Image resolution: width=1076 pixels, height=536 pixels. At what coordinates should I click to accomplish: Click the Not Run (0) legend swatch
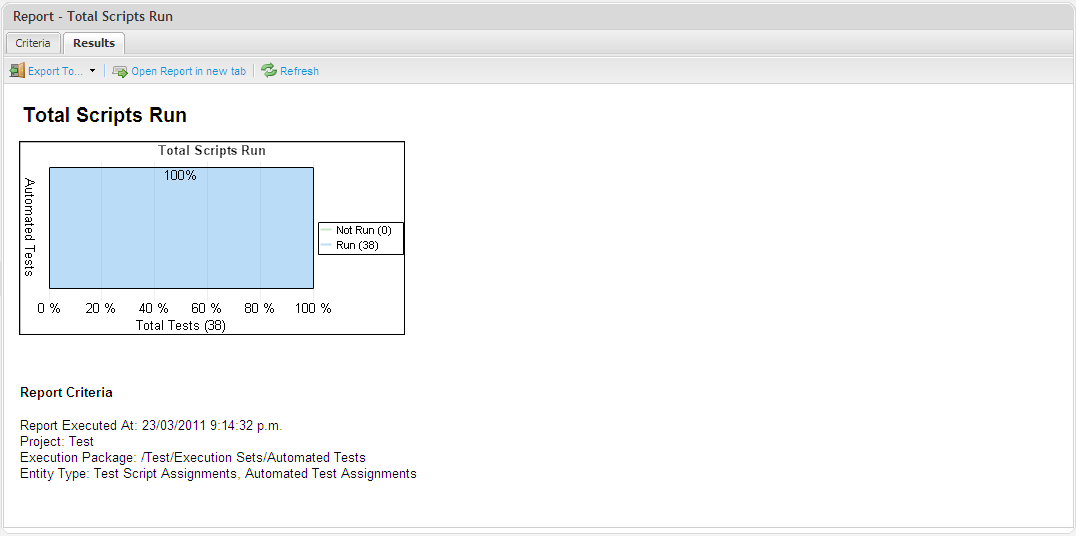pos(326,231)
